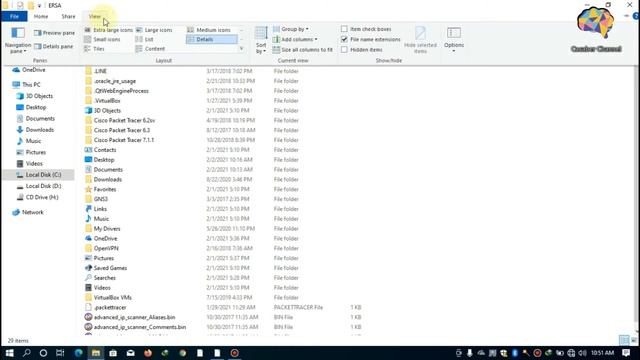Open Microsoft Edge from taskbar

coord(78,353)
